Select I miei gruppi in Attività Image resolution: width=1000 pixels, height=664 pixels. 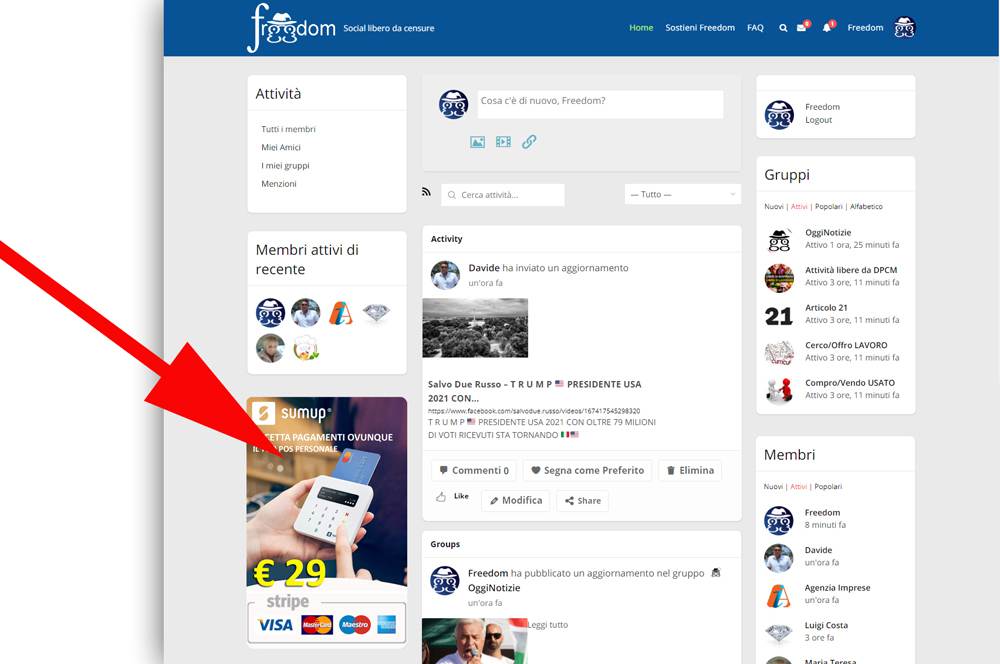coord(285,165)
